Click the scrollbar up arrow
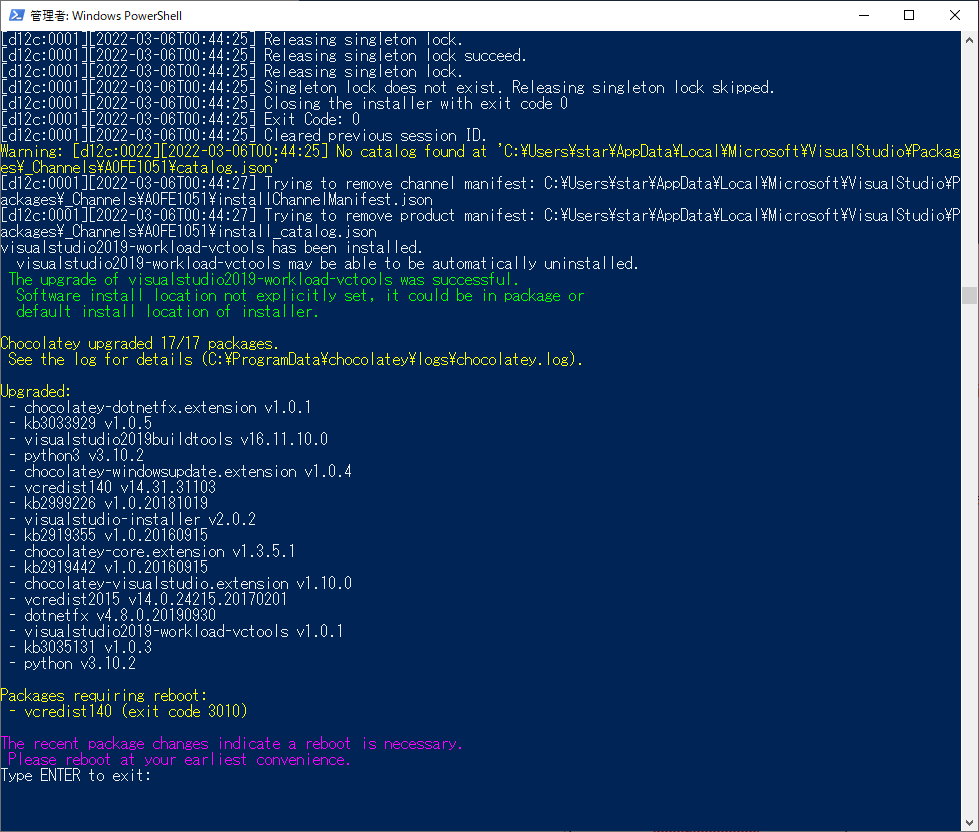 pos(970,40)
